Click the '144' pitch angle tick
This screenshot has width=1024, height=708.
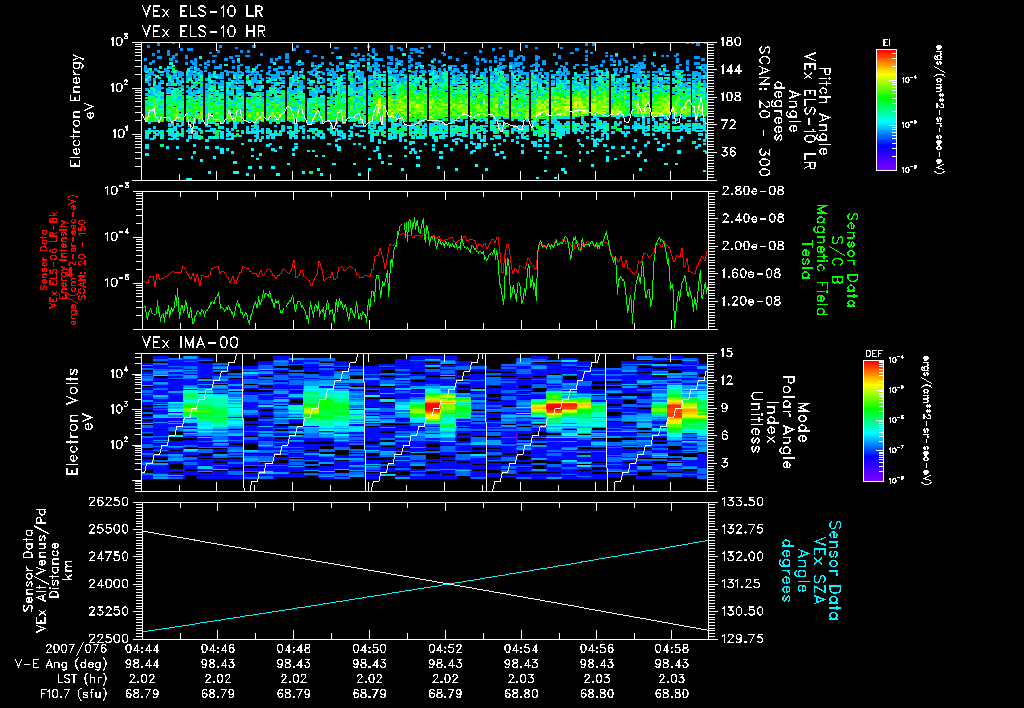pos(731,69)
